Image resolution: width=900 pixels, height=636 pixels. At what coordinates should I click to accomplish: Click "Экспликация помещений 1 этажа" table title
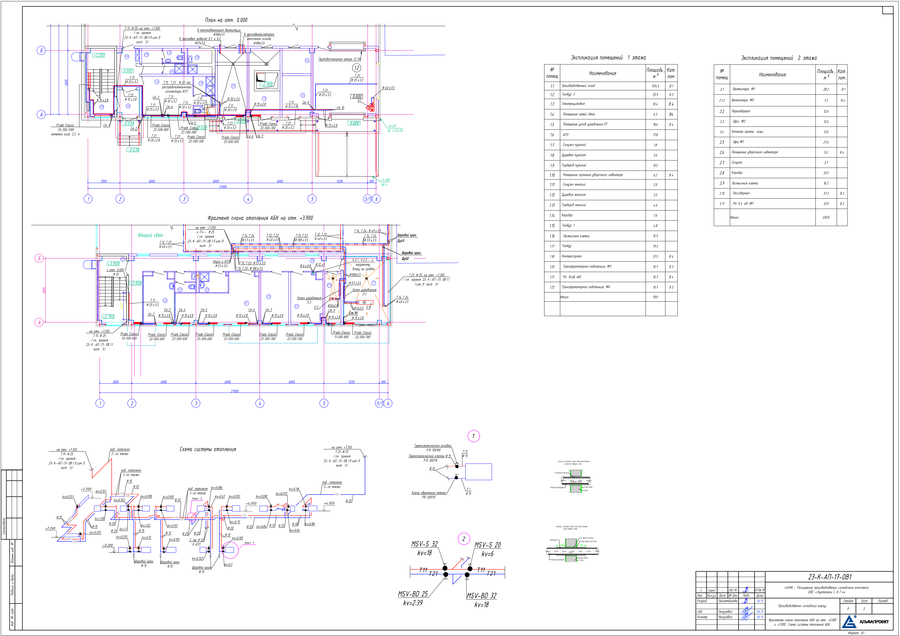click(x=608, y=58)
